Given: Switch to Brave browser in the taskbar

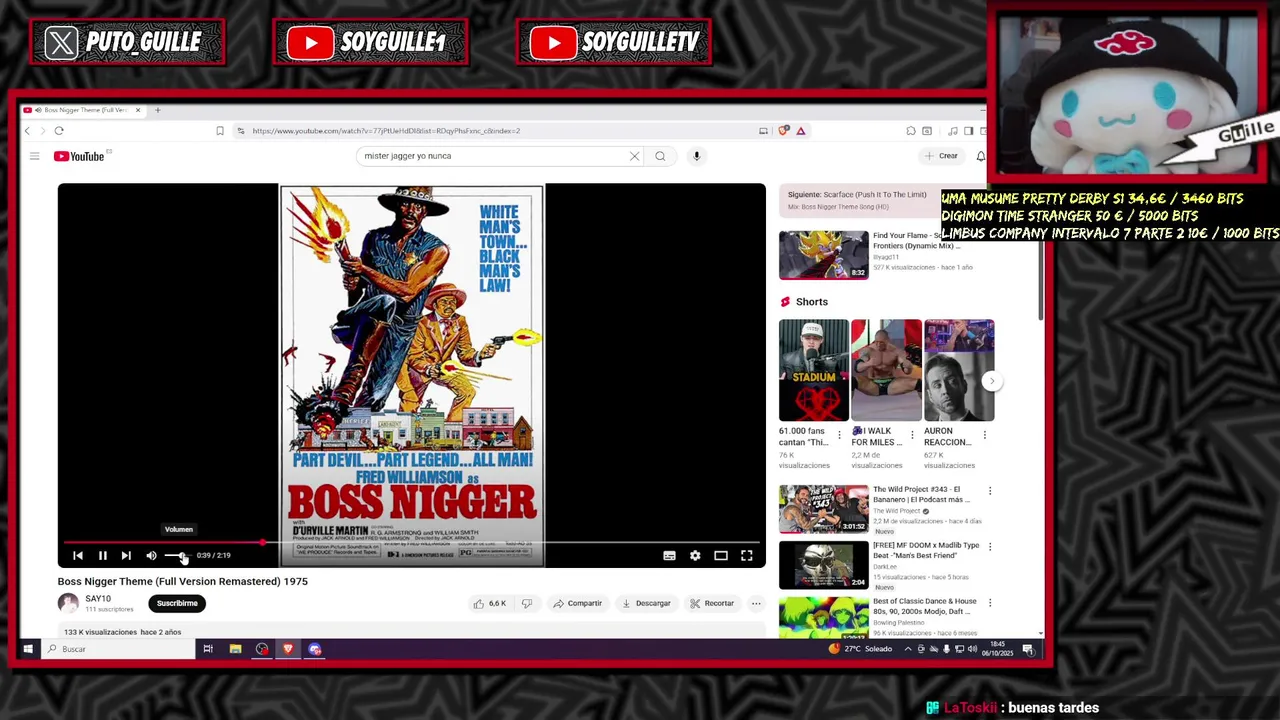Looking at the screenshot, I should pos(288,649).
